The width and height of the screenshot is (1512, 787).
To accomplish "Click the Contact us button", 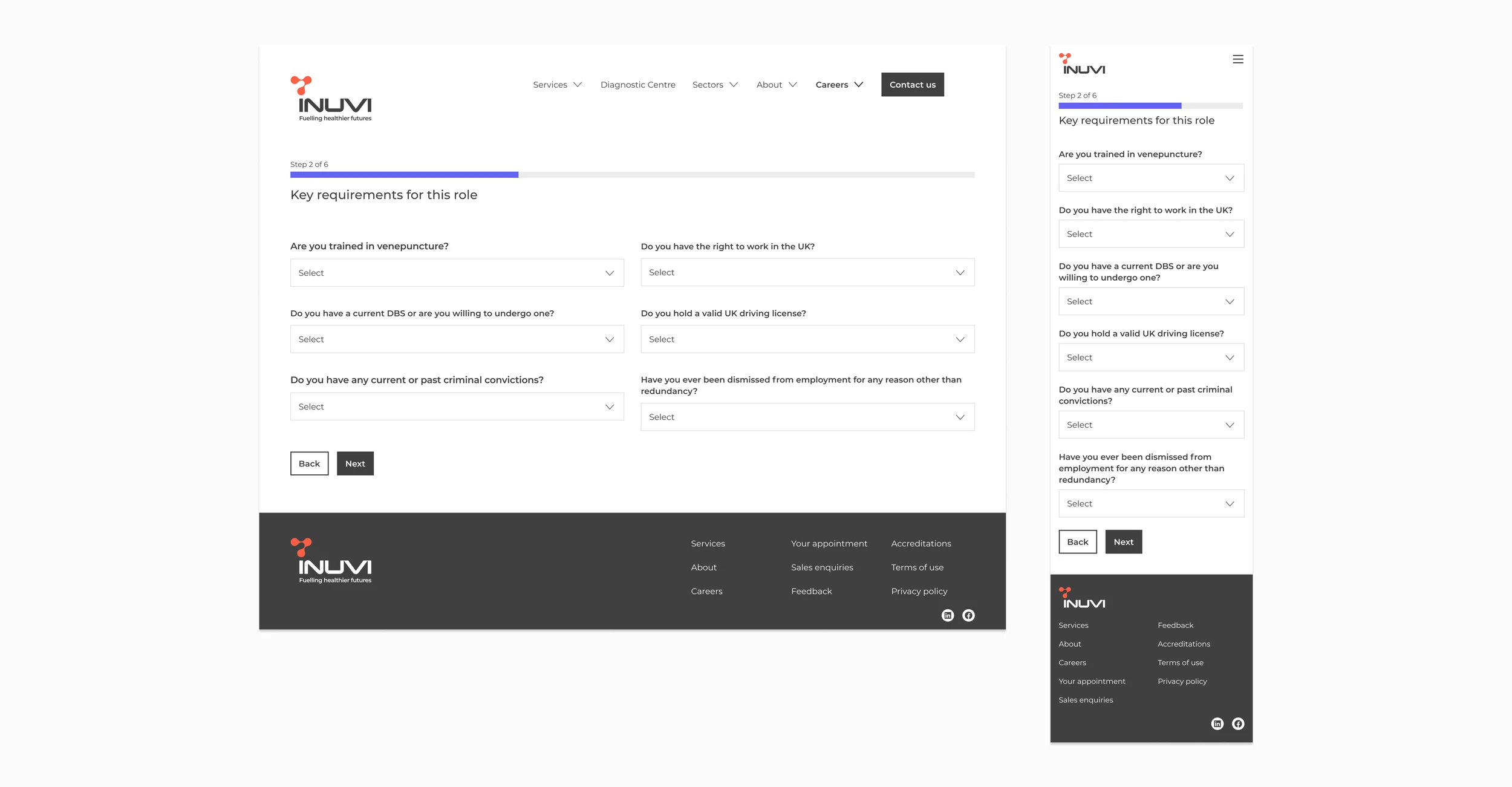I will point(912,85).
